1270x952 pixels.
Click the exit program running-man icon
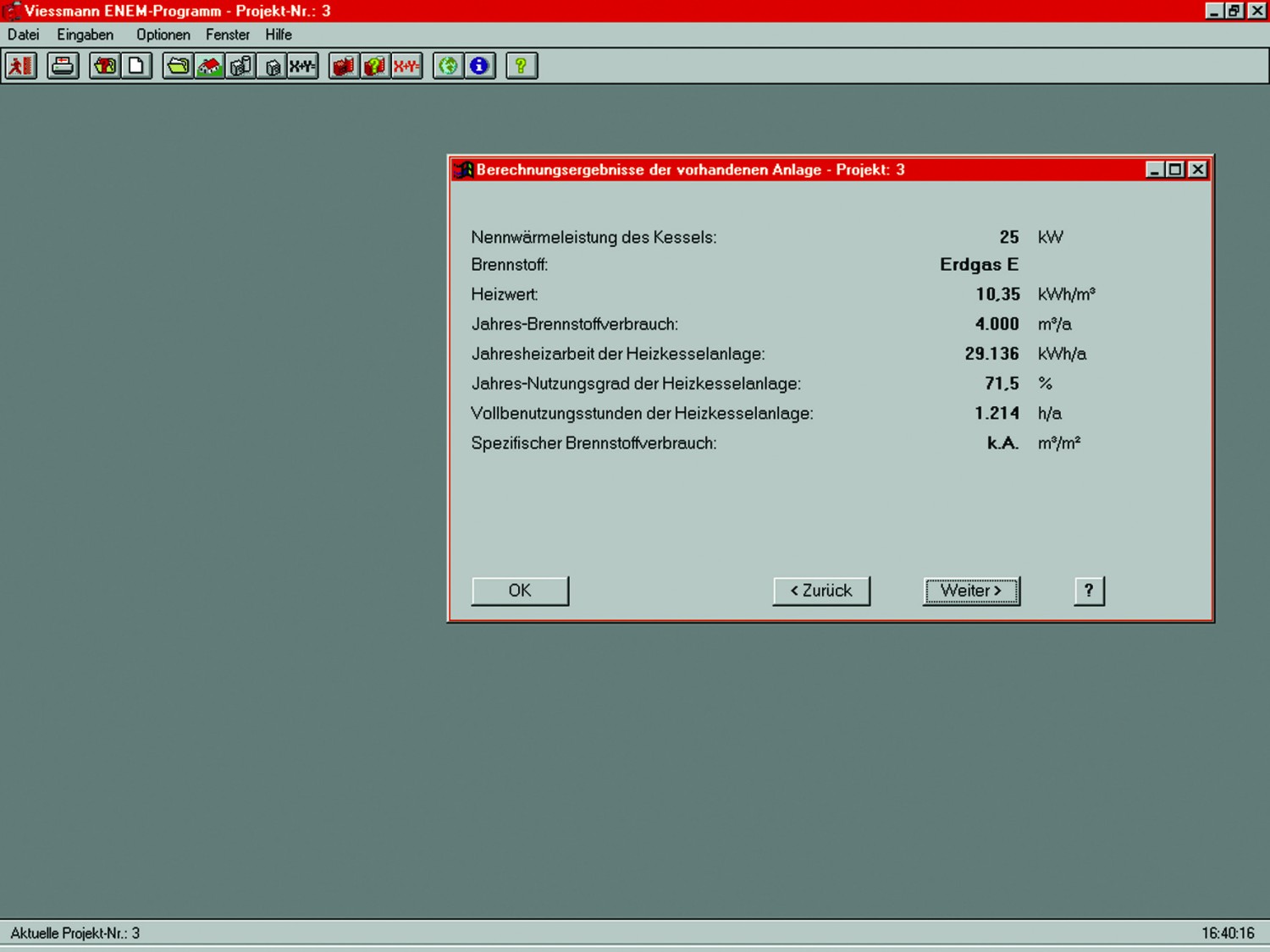[20, 66]
